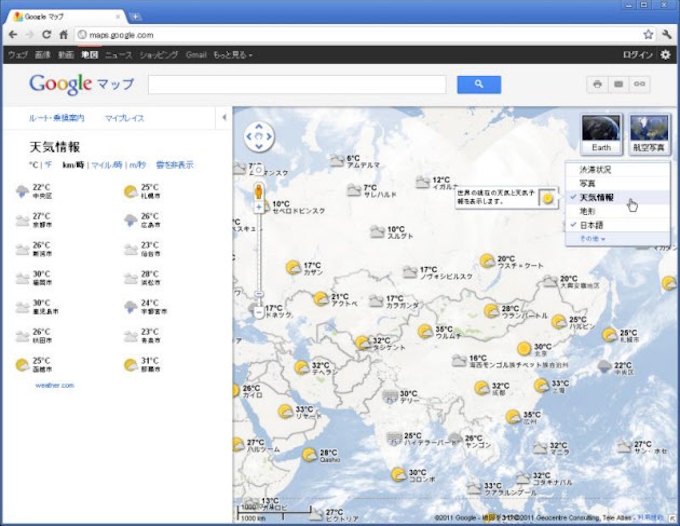The height and width of the screenshot is (526, 680).
Task: Click the blue search button
Action: (479, 84)
